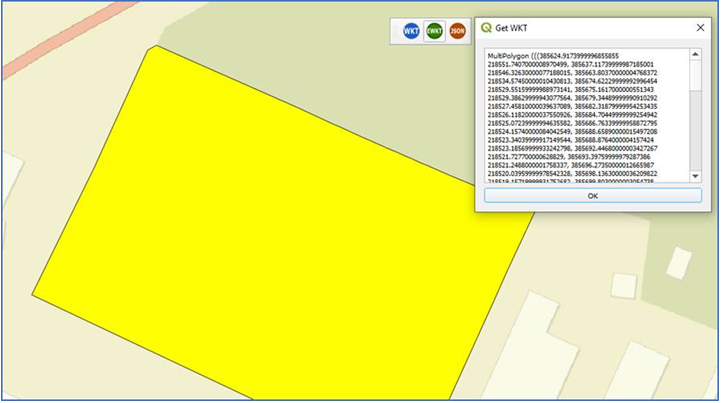
Task: Click the blue WKT toolbar icon
Action: click(411, 31)
